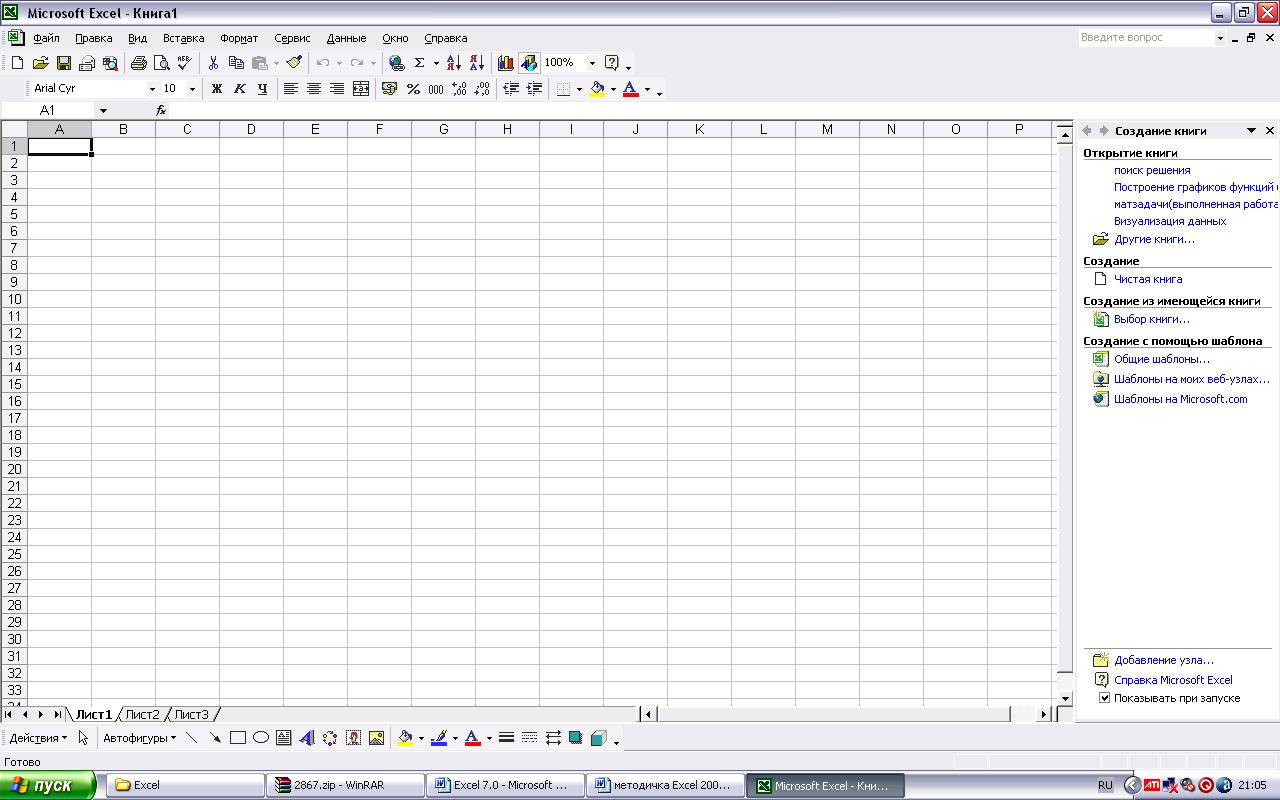Insert hyperlink with the globe icon
Image resolution: width=1280 pixels, height=800 pixels.
pyautogui.click(x=396, y=63)
